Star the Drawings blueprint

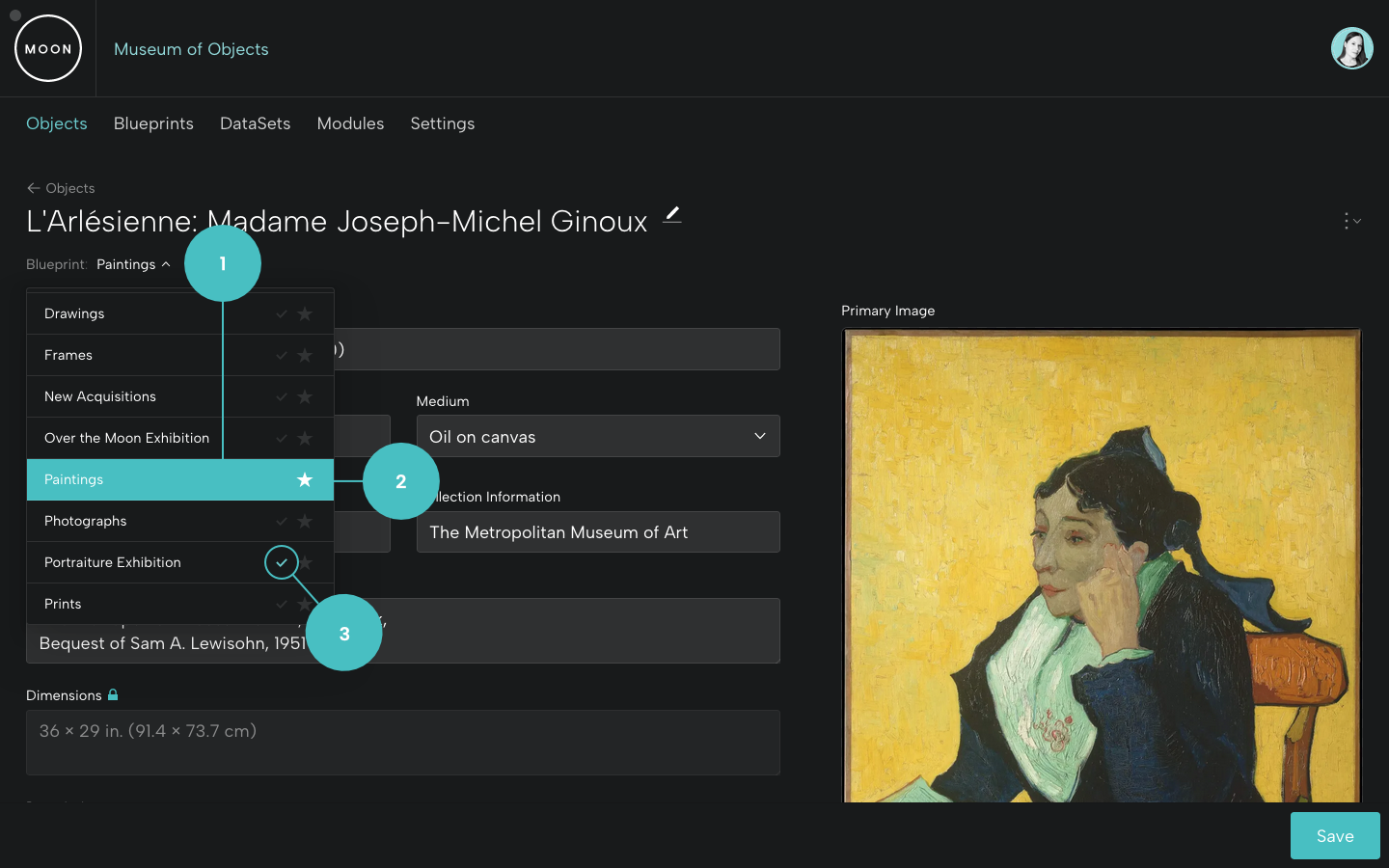[x=305, y=313]
